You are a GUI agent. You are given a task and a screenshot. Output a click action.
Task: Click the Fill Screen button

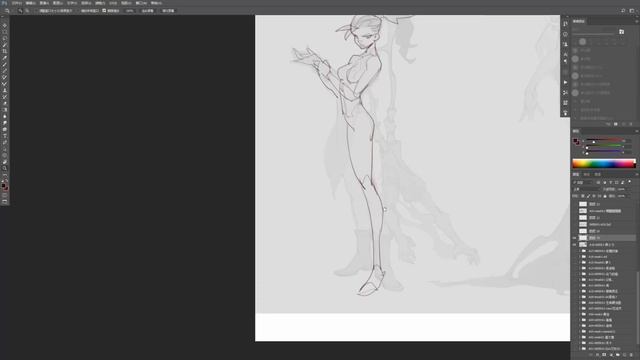(x=168, y=11)
